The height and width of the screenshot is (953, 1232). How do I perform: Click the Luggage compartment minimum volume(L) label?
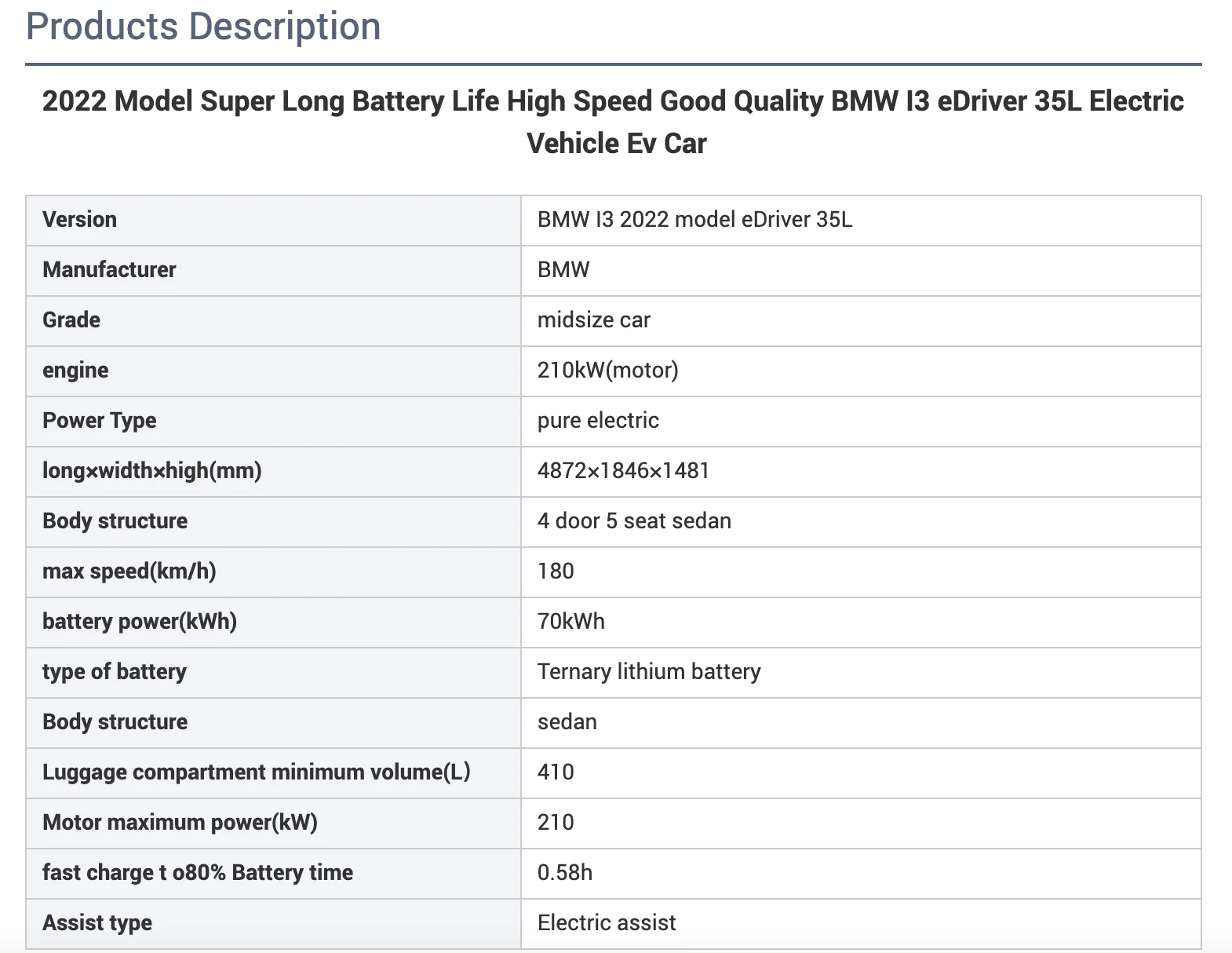[256, 772]
